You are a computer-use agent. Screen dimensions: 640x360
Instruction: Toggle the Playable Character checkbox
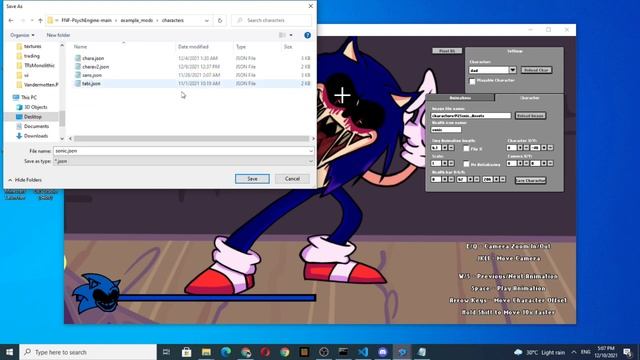[472, 81]
